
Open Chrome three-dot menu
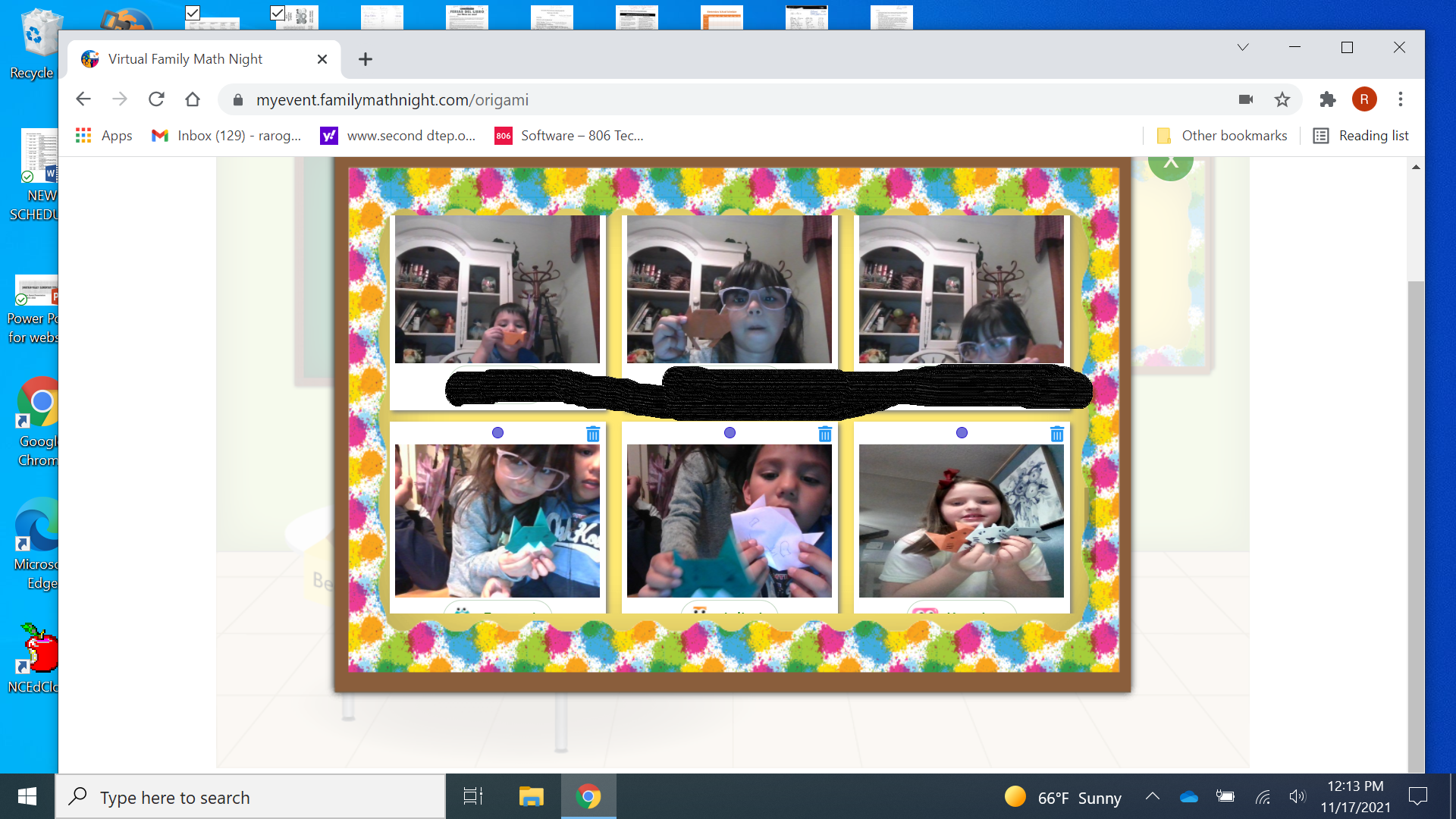[x=1401, y=99]
